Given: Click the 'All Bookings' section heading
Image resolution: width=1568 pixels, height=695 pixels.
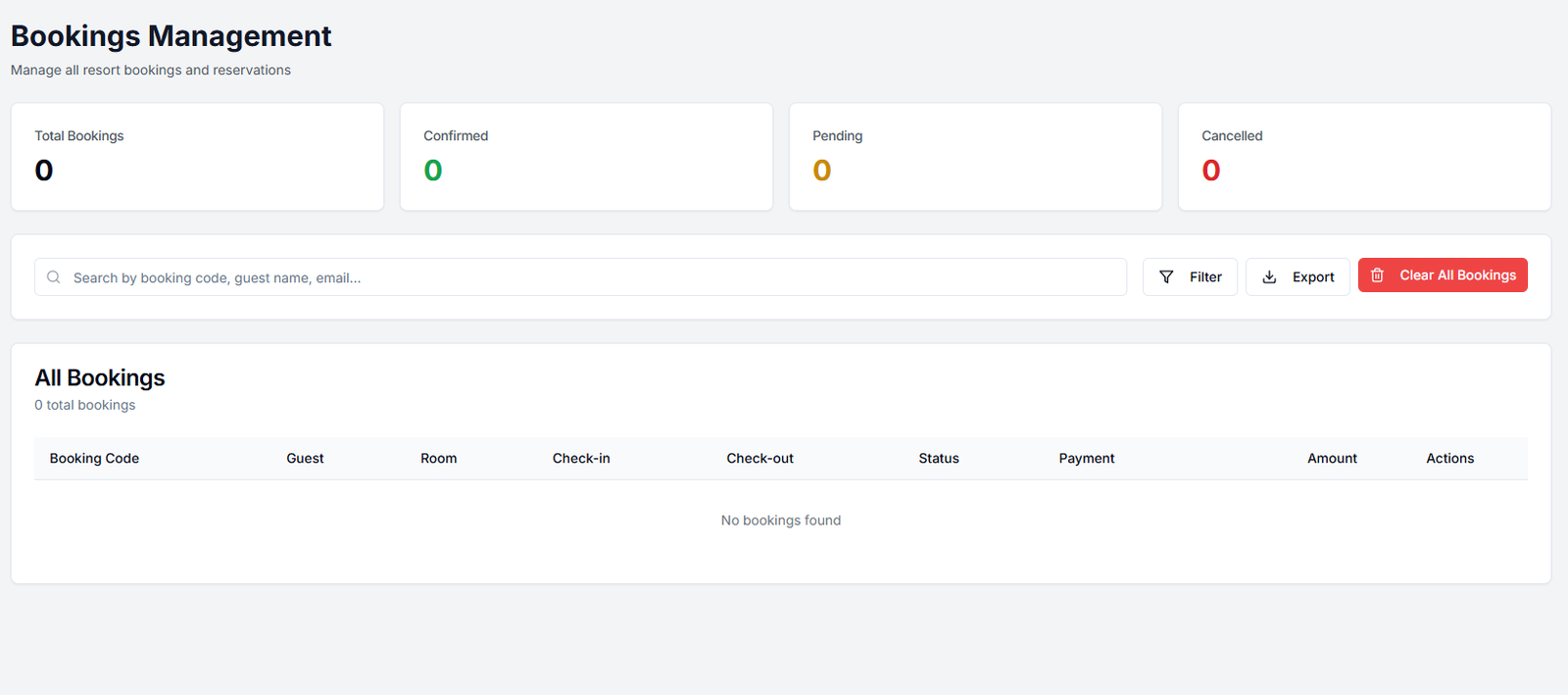Looking at the screenshot, I should pos(100,378).
